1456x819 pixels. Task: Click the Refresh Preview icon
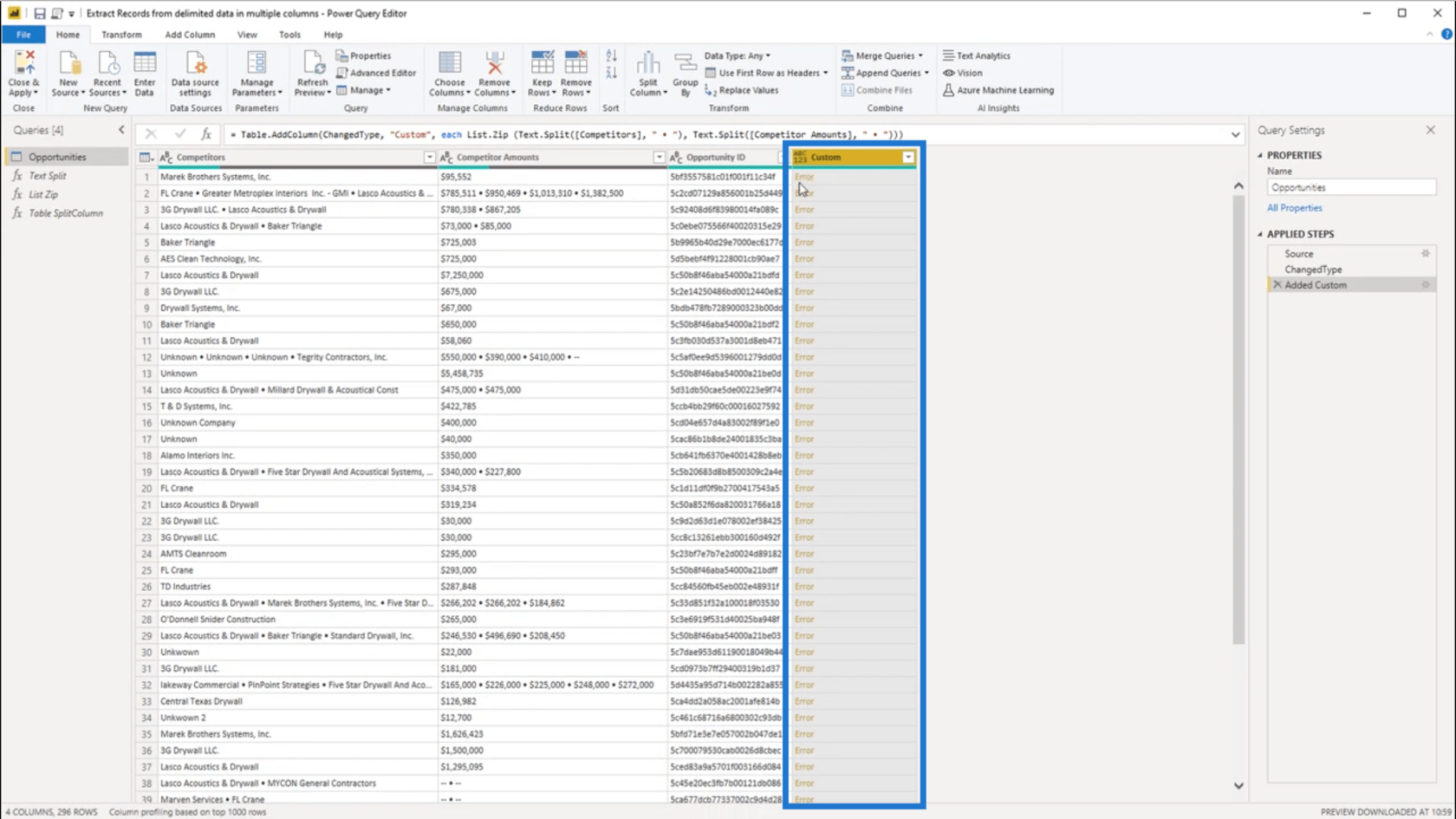(x=312, y=62)
